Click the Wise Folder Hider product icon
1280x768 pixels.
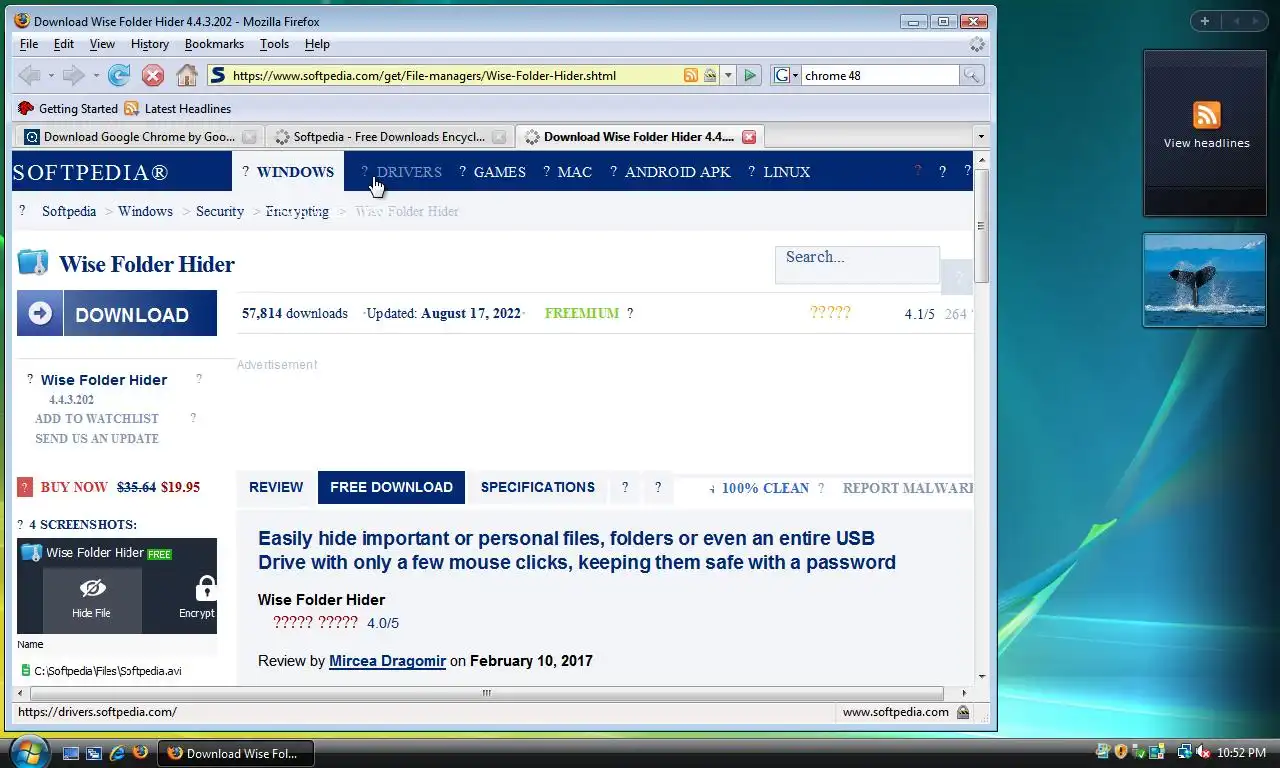pos(33,263)
